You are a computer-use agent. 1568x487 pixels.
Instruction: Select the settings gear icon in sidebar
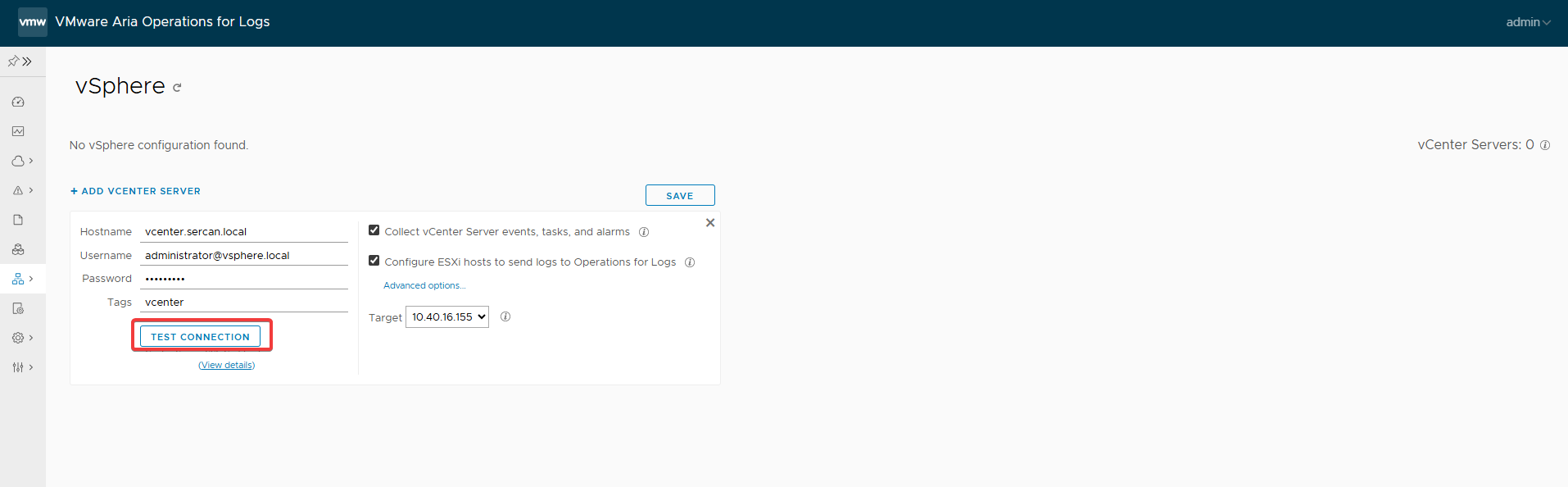(x=18, y=338)
